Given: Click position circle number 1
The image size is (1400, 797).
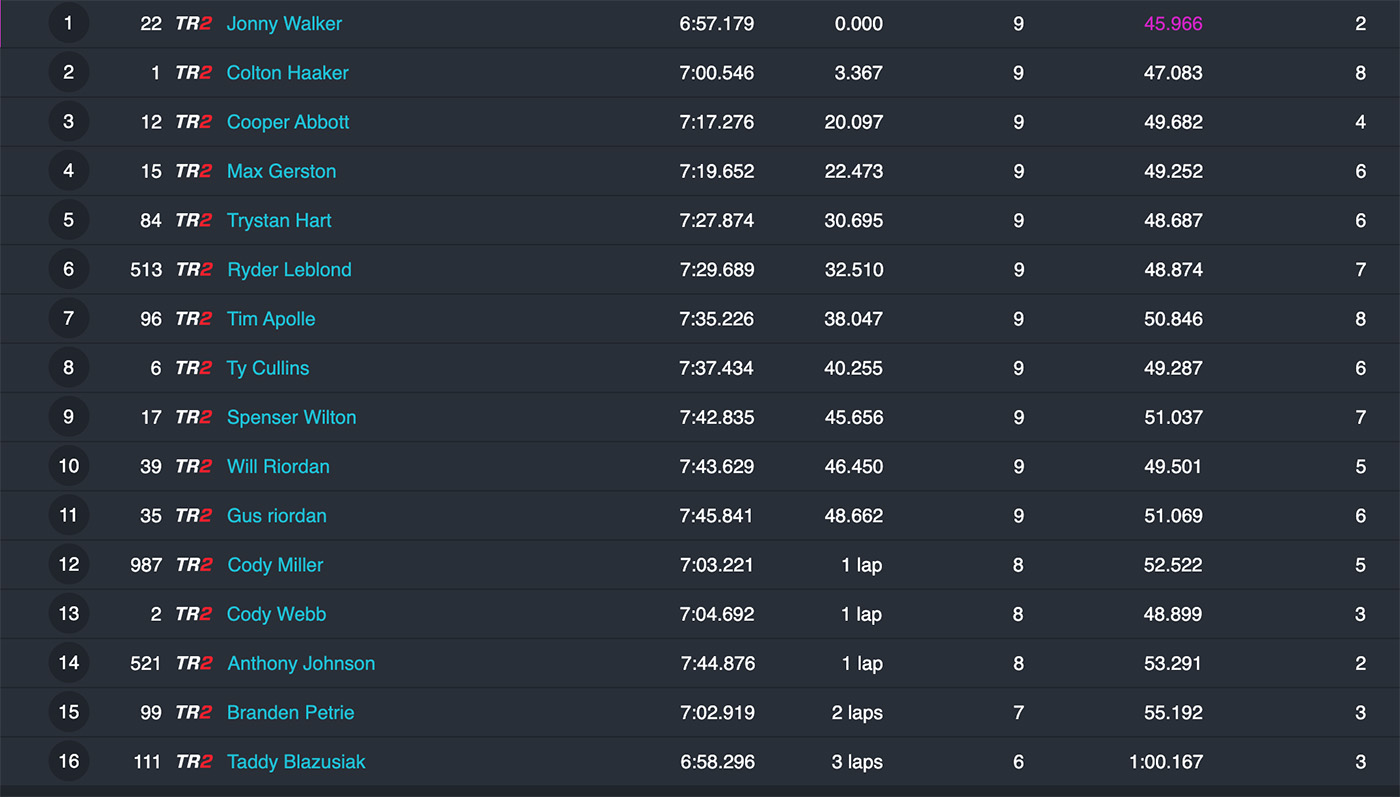Looking at the screenshot, I should pyautogui.click(x=68, y=23).
